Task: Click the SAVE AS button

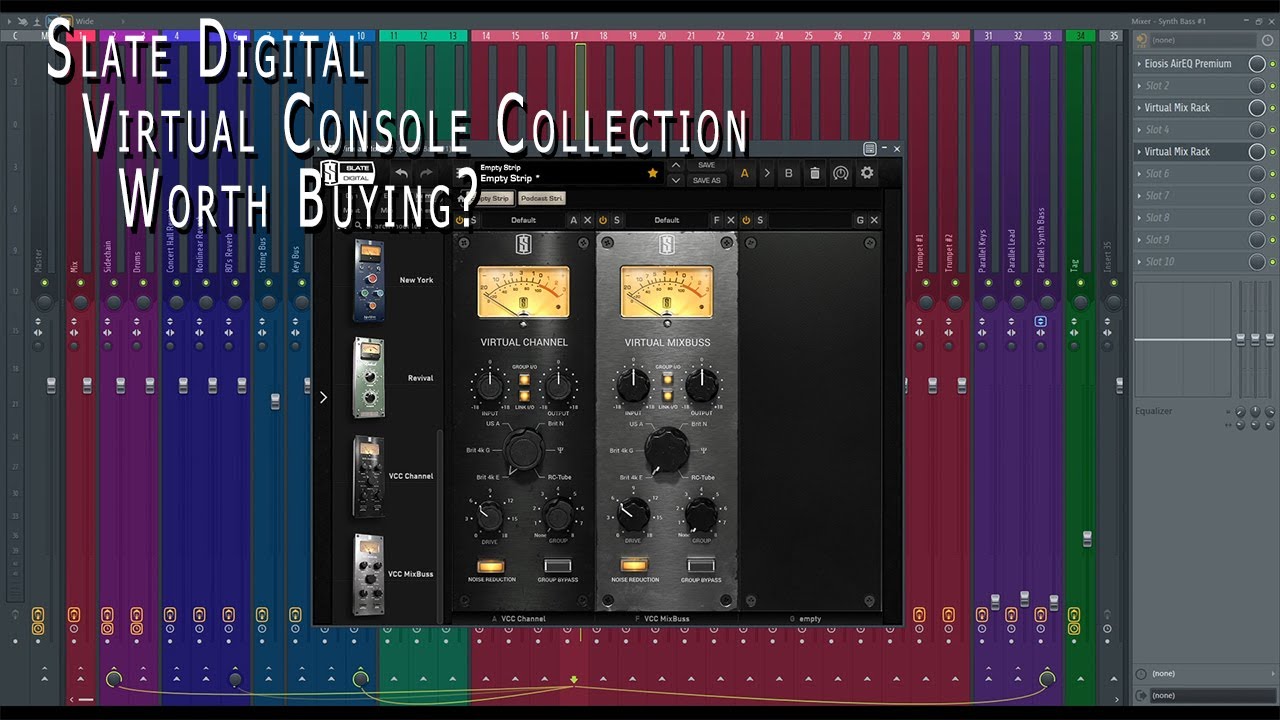Action: (706, 180)
